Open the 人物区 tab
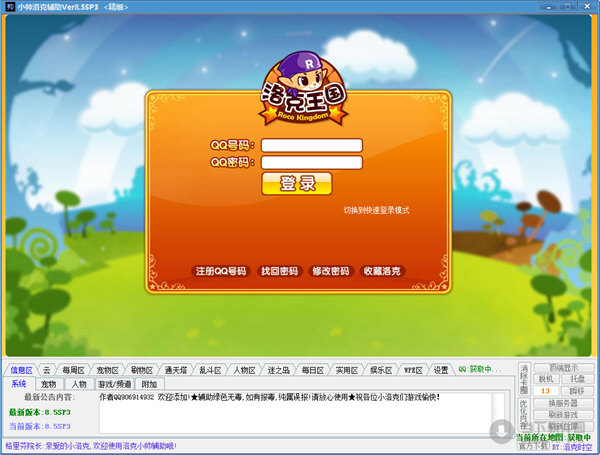 coord(244,370)
